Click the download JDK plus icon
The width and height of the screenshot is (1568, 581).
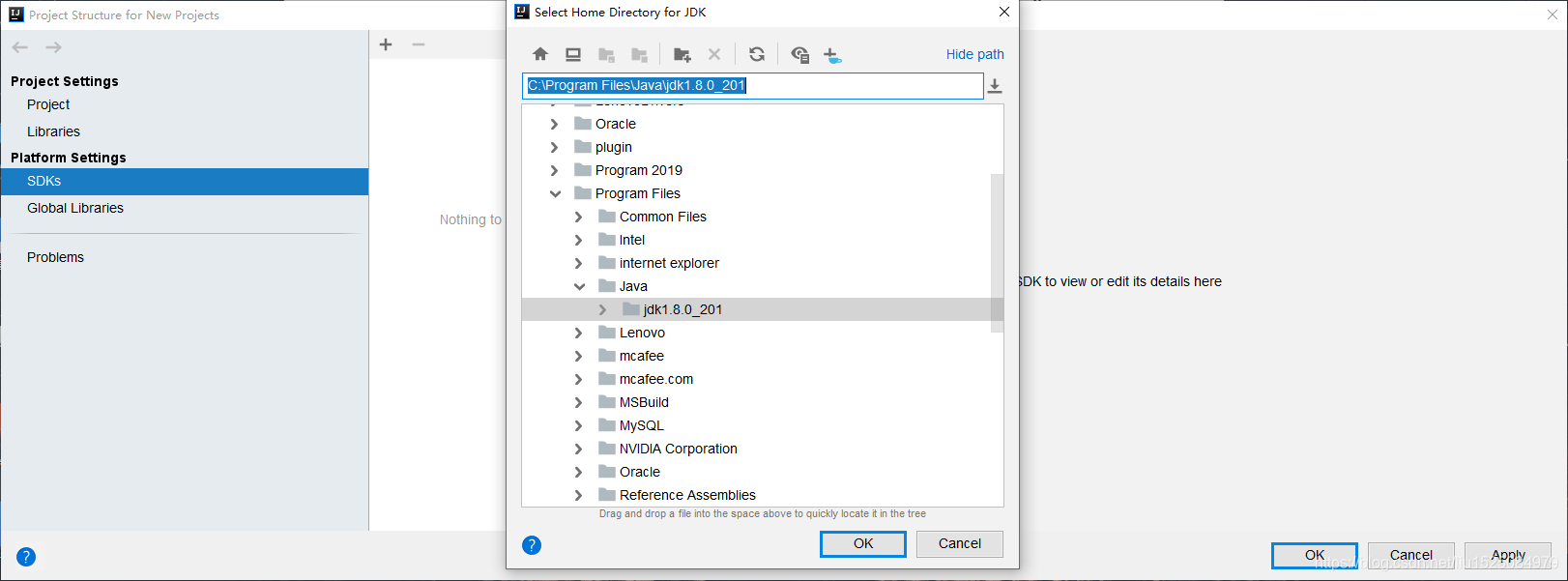tap(832, 55)
